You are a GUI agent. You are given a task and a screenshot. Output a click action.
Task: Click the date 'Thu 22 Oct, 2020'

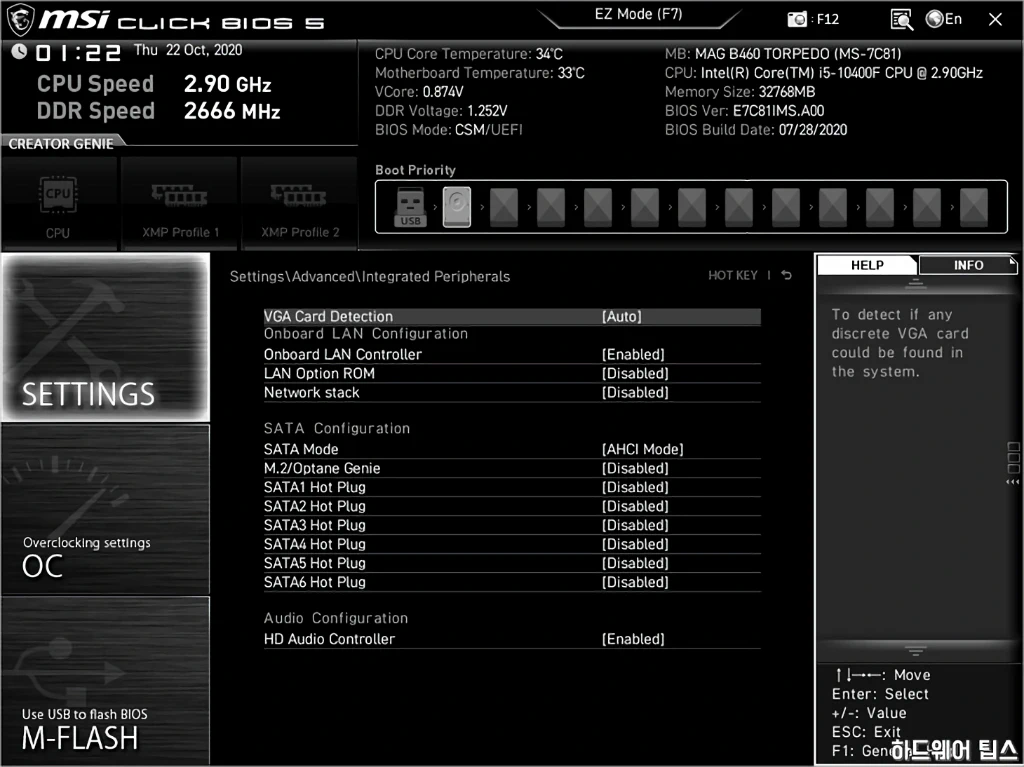188,50
